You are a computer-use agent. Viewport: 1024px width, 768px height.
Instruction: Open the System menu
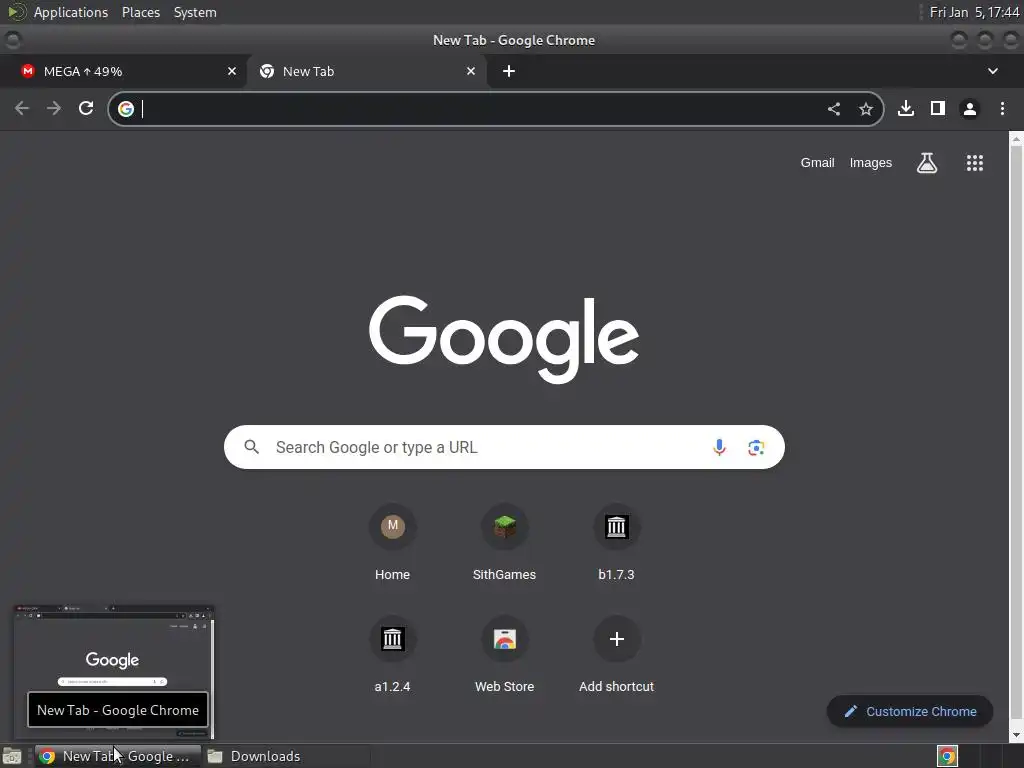pyautogui.click(x=195, y=12)
